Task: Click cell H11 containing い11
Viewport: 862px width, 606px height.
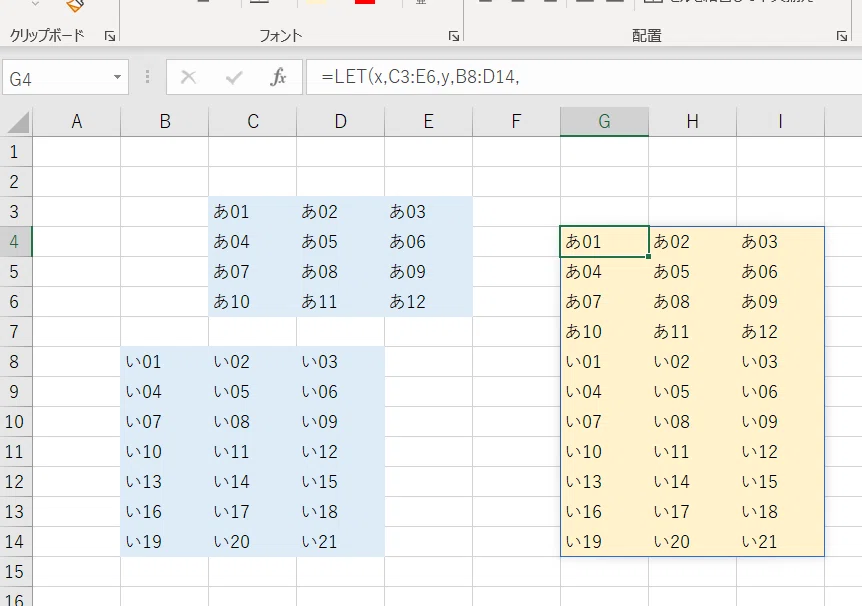Action: tap(693, 452)
